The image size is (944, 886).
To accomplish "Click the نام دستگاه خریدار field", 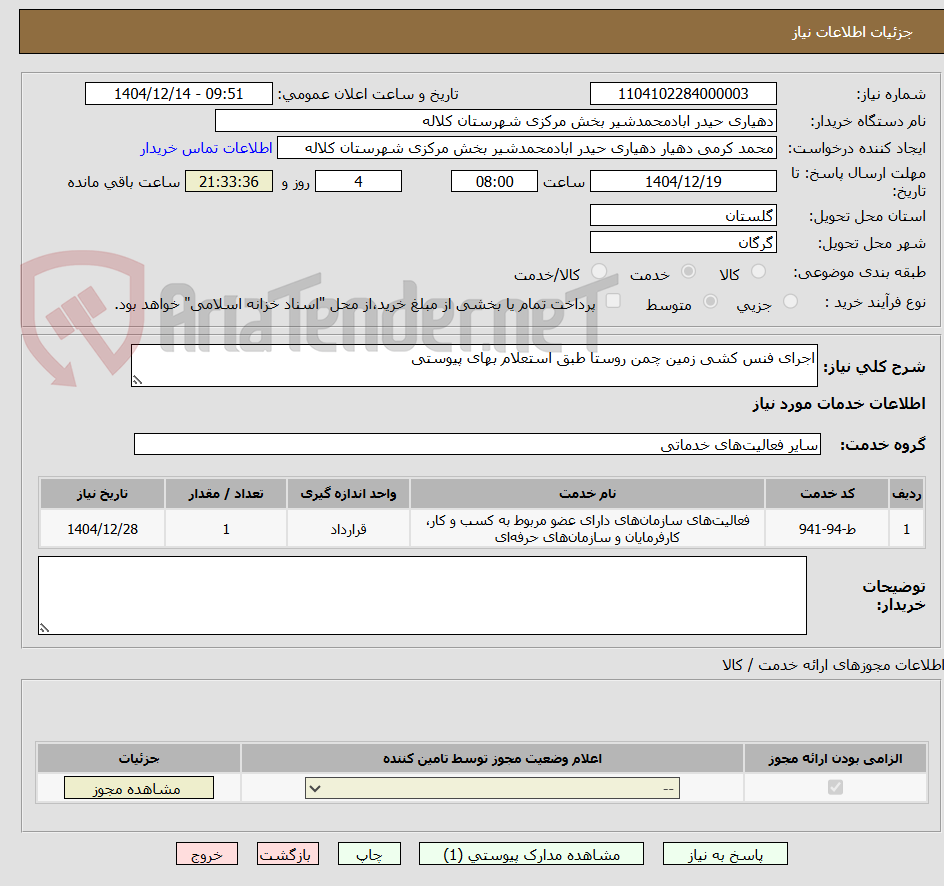I will click(495, 121).
